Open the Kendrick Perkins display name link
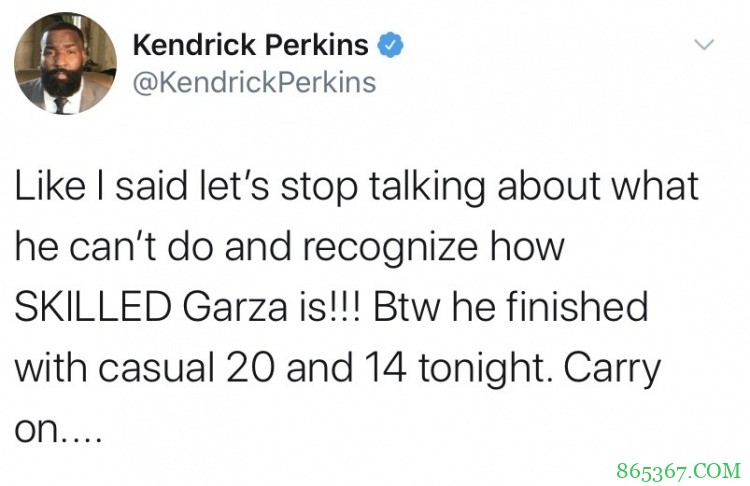 click(251, 45)
